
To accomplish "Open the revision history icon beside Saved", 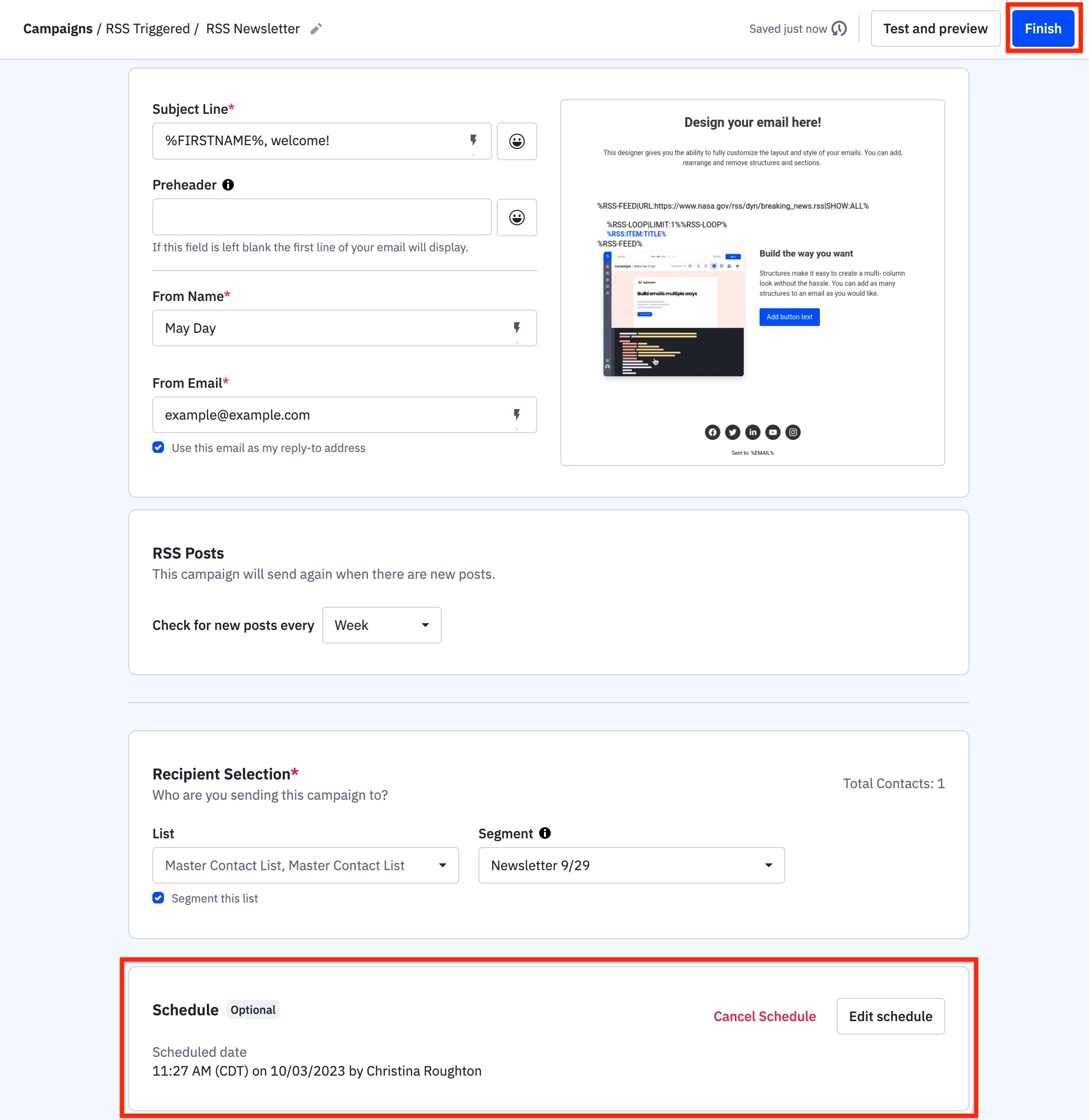I will pyautogui.click(x=840, y=28).
